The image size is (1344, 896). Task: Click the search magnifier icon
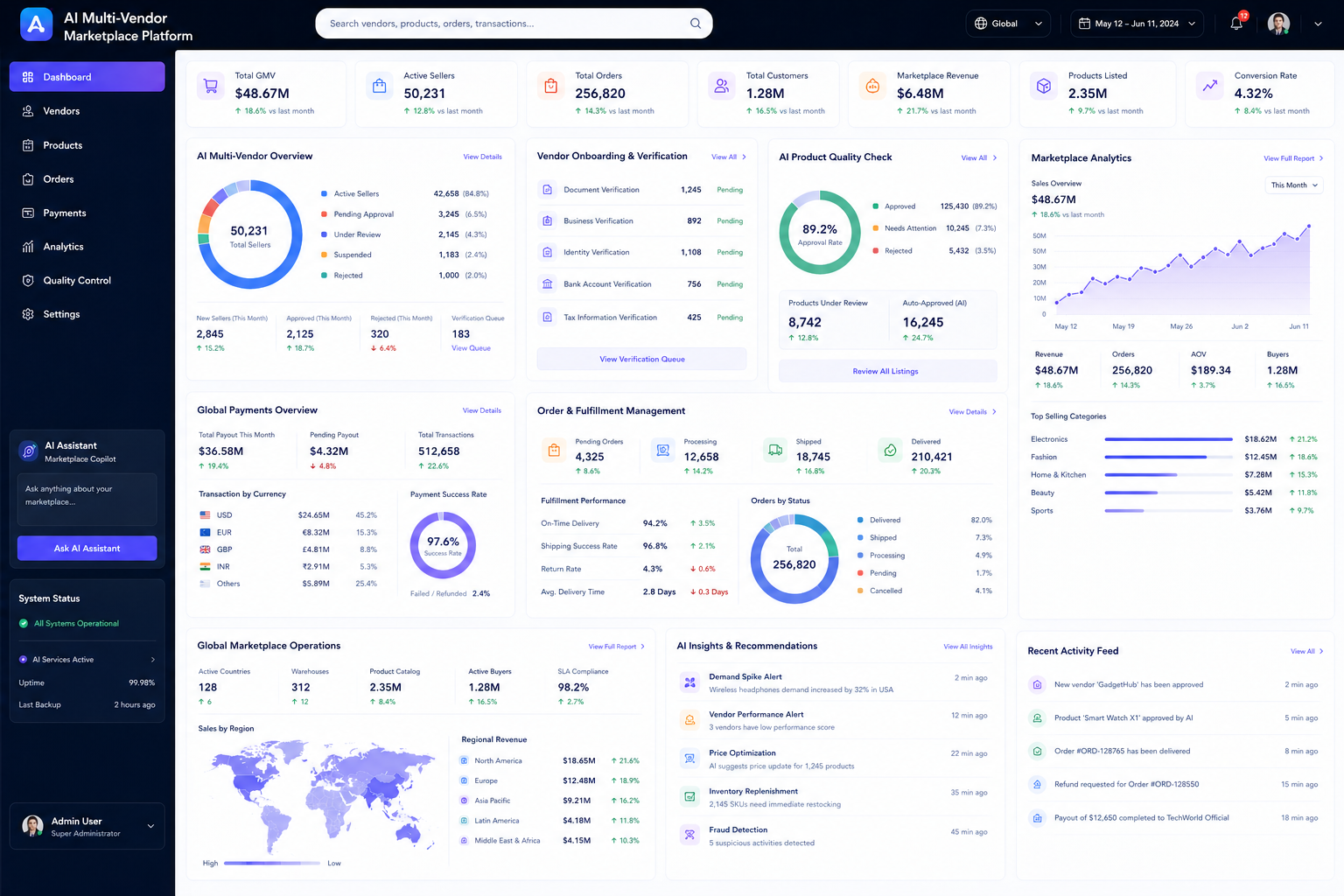[x=696, y=24]
